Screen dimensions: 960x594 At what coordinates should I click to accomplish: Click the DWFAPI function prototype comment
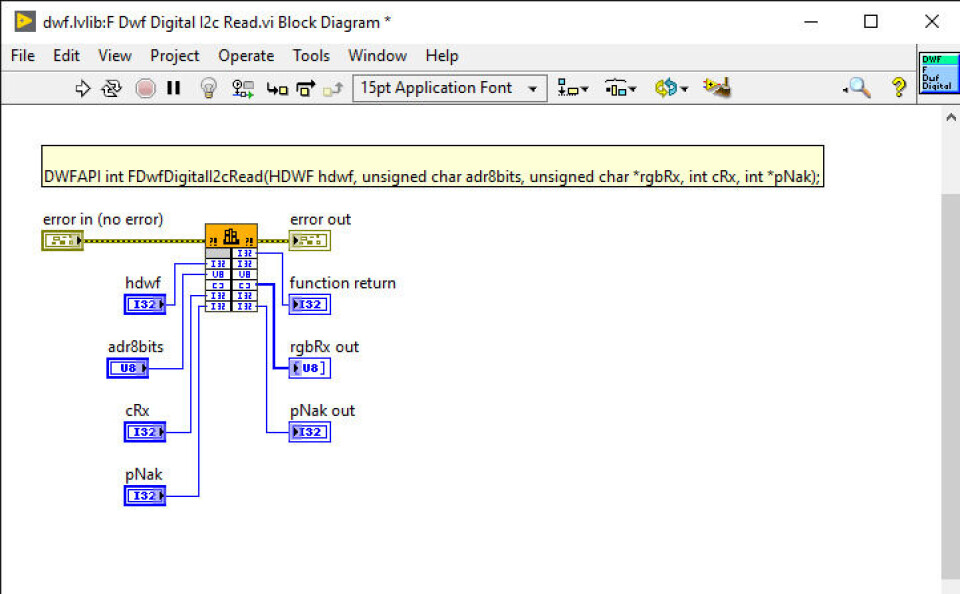point(432,166)
